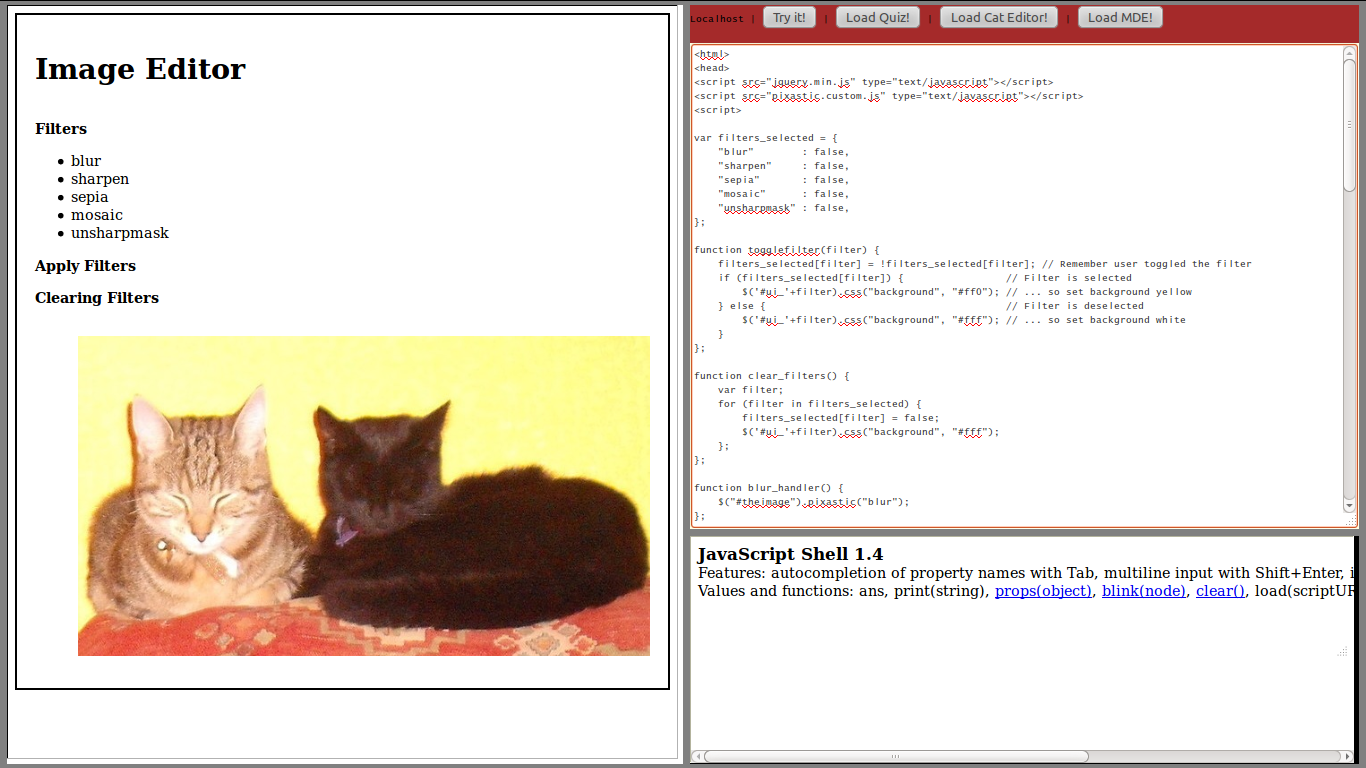The image size is (1366, 768).
Task: Click the shell pane's scroll-right arrow
Action: [1348, 756]
